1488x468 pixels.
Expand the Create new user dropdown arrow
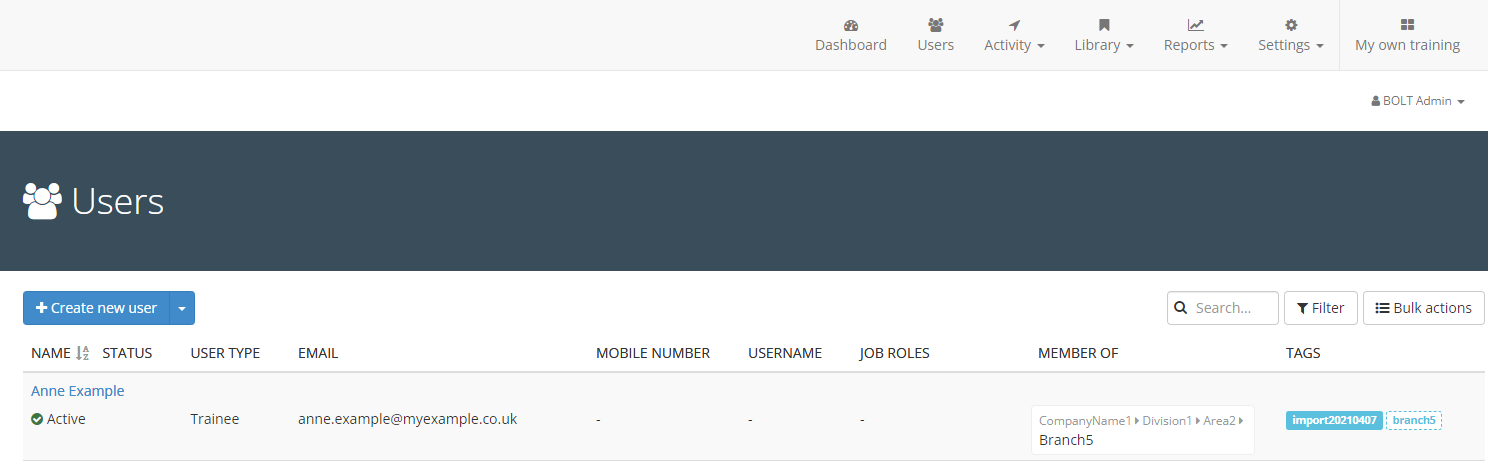(182, 309)
